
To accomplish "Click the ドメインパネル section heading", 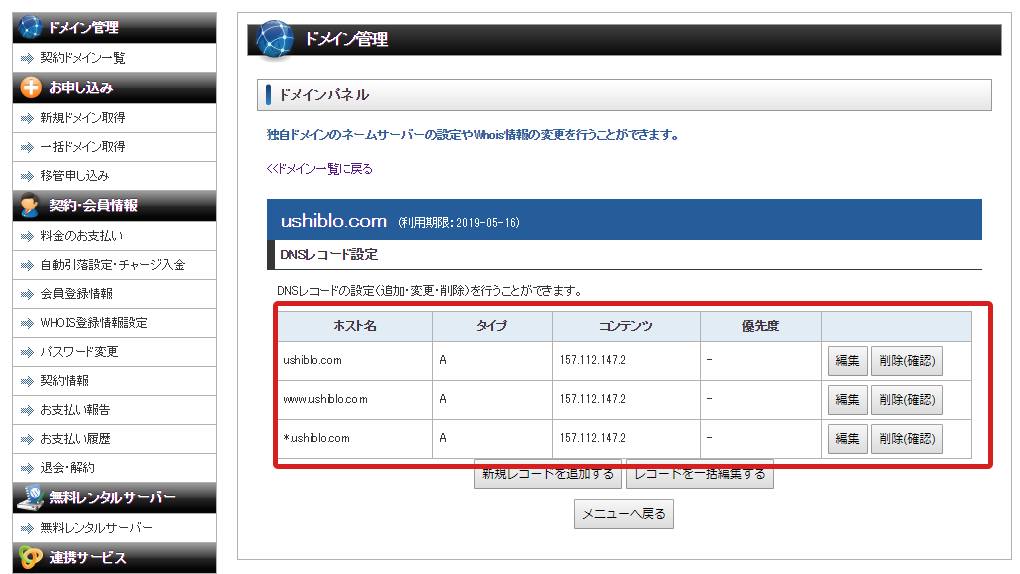I will click(x=324, y=95).
